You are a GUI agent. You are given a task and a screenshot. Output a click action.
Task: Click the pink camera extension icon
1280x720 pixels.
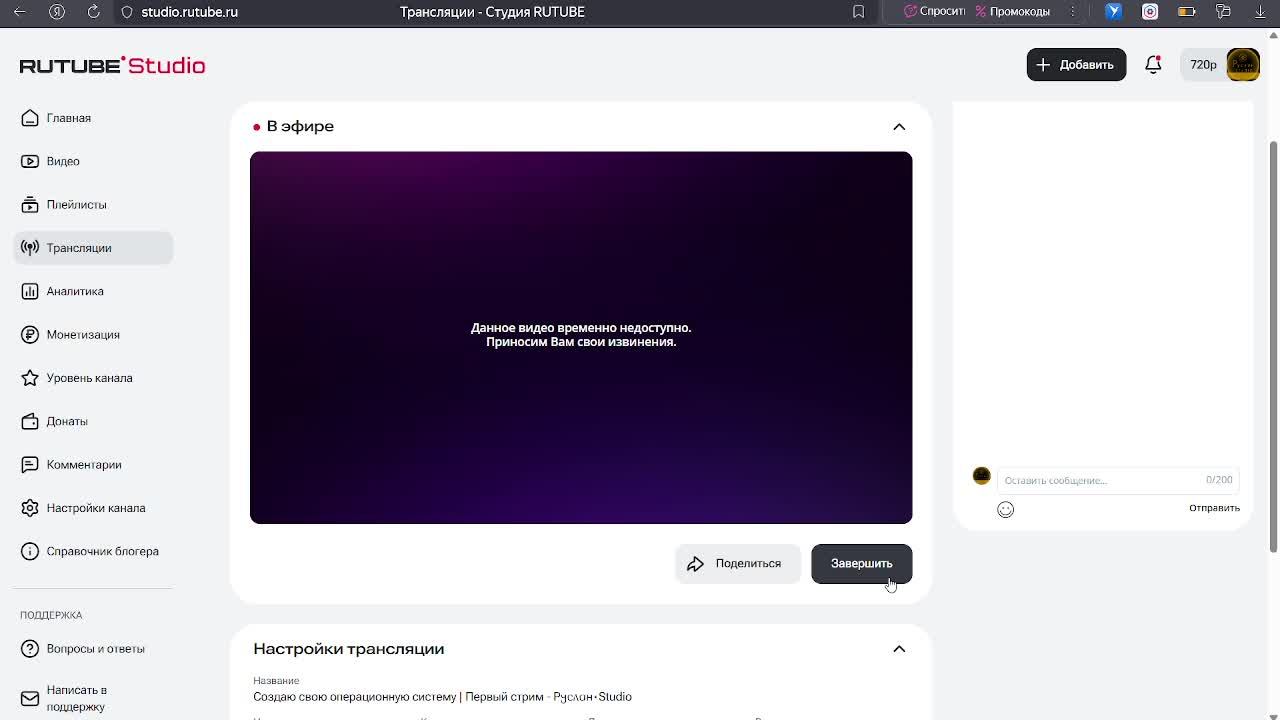click(x=1150, y=12)
